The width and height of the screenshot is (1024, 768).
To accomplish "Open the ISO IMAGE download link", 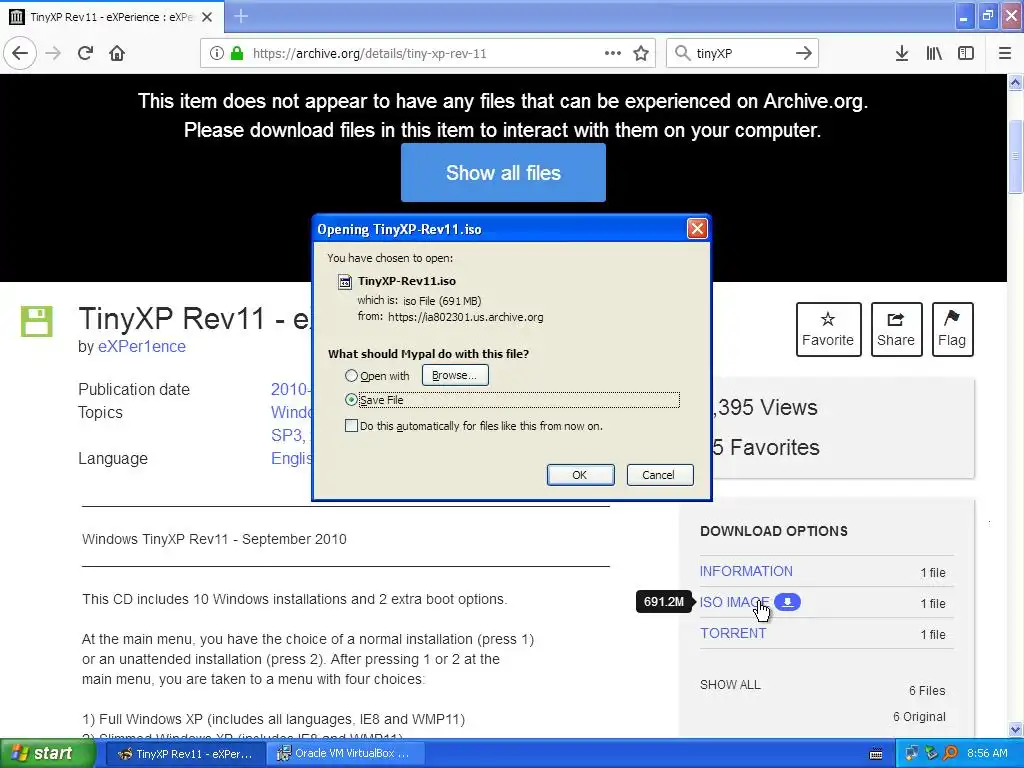I will [734, 602].
